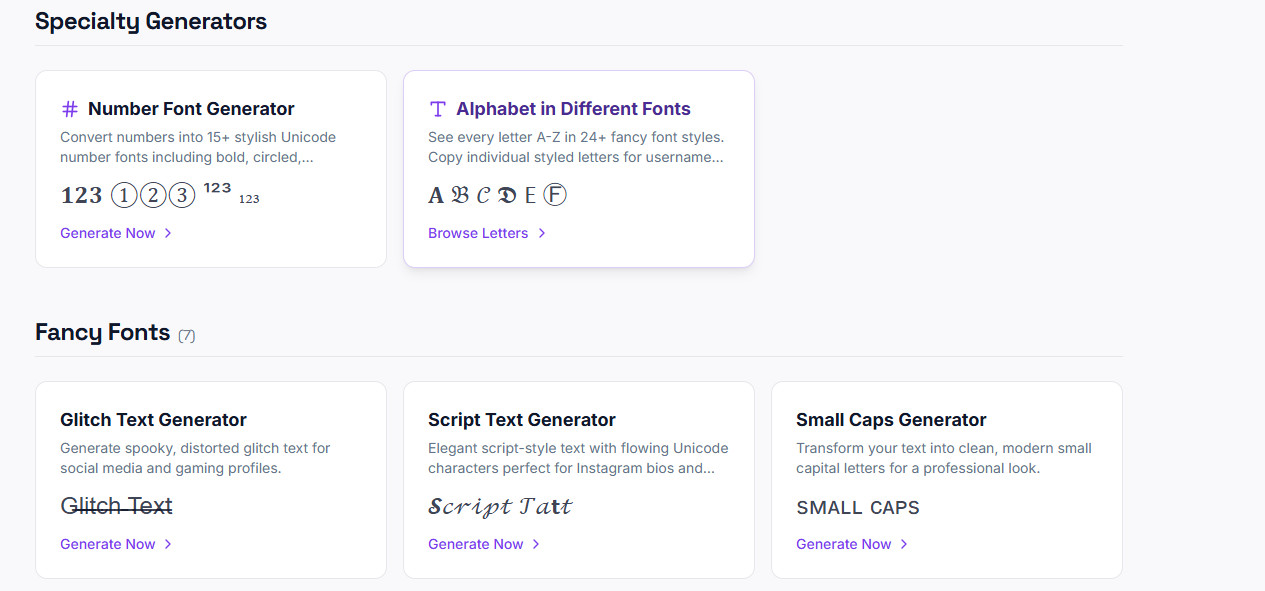Screen dimensions: 1265x591
Task: Click the Specialty Generators section heading
Action: click(150, 21)
